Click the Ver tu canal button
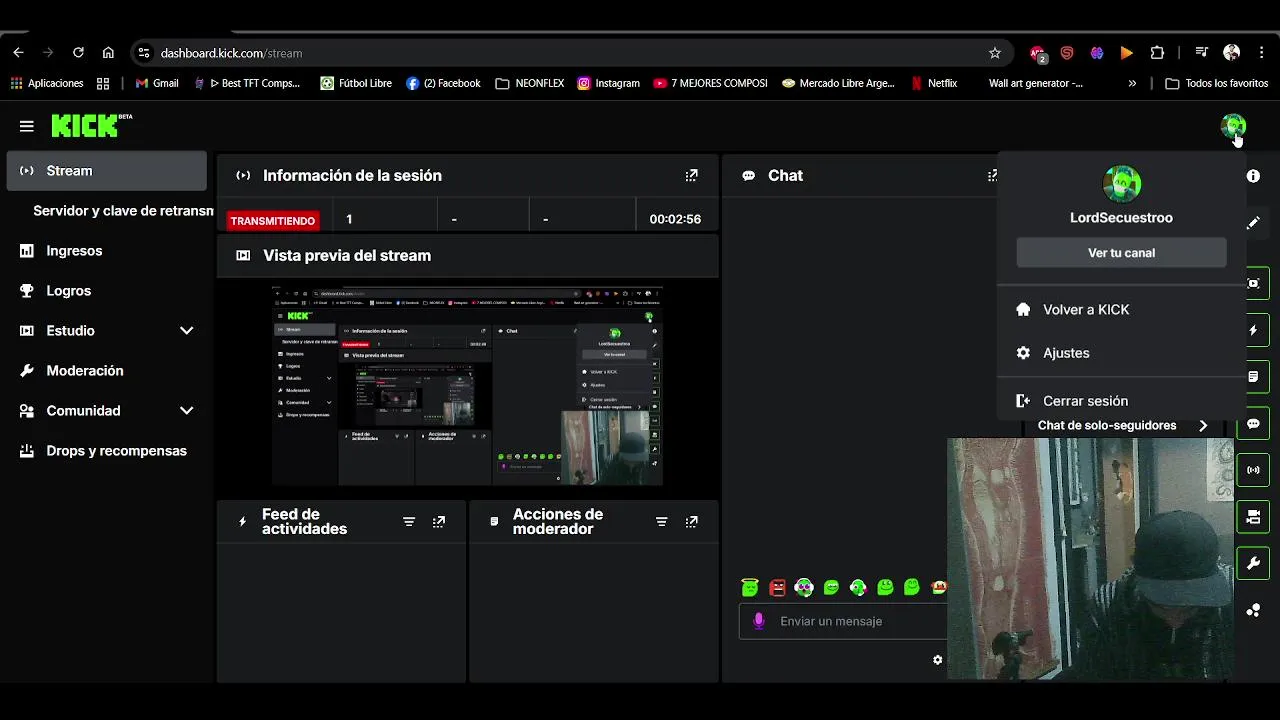Image resolution: width=1280 pixels, height=720 pixels. coord(1121,253)
